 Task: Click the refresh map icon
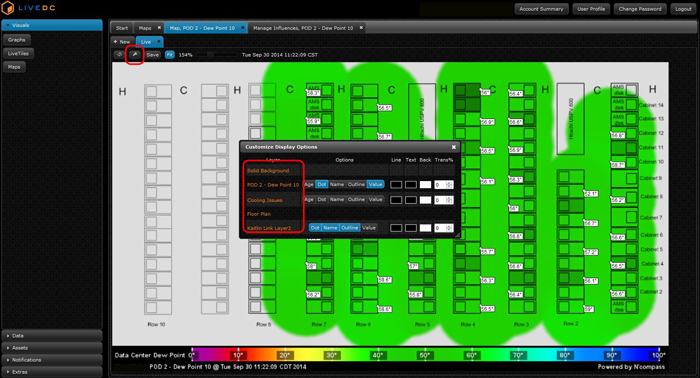tap(119, 55)
